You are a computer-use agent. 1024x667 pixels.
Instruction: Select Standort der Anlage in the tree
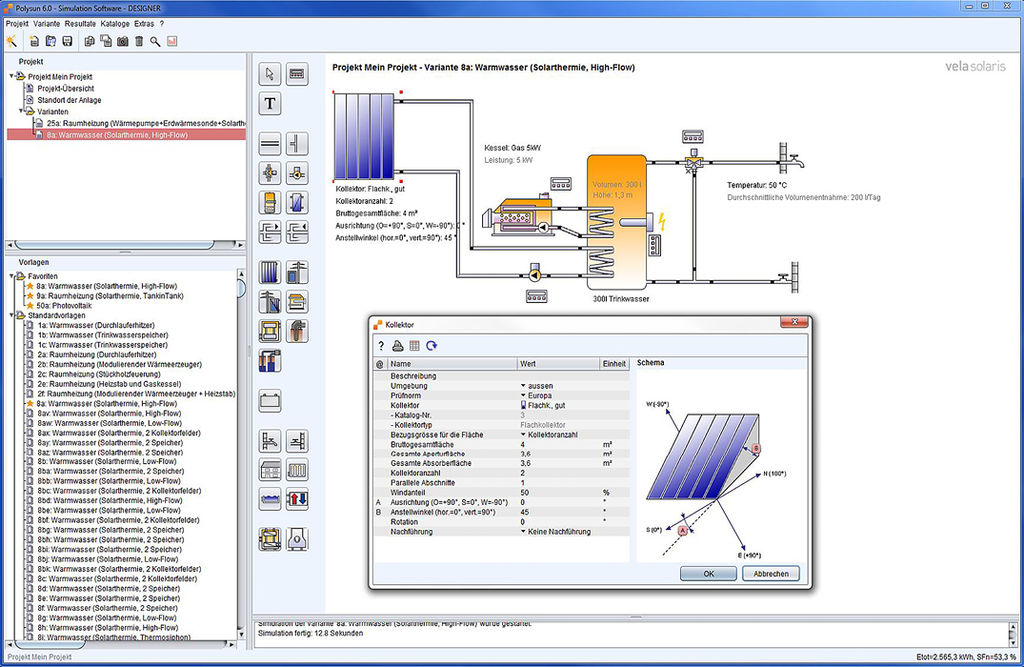(x=69, y=100)
